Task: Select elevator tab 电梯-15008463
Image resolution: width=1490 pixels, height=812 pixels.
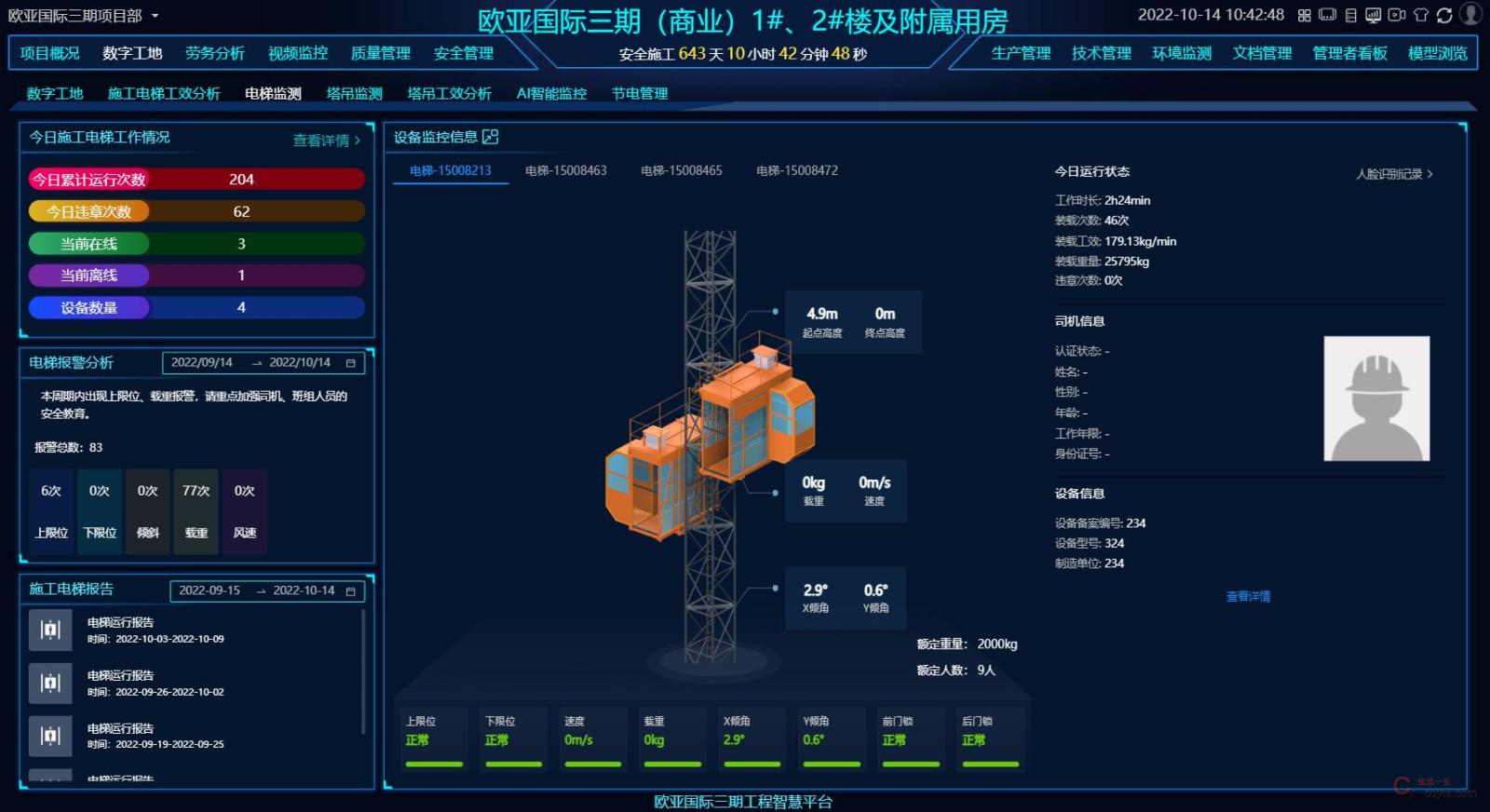Action: point(566,170)
